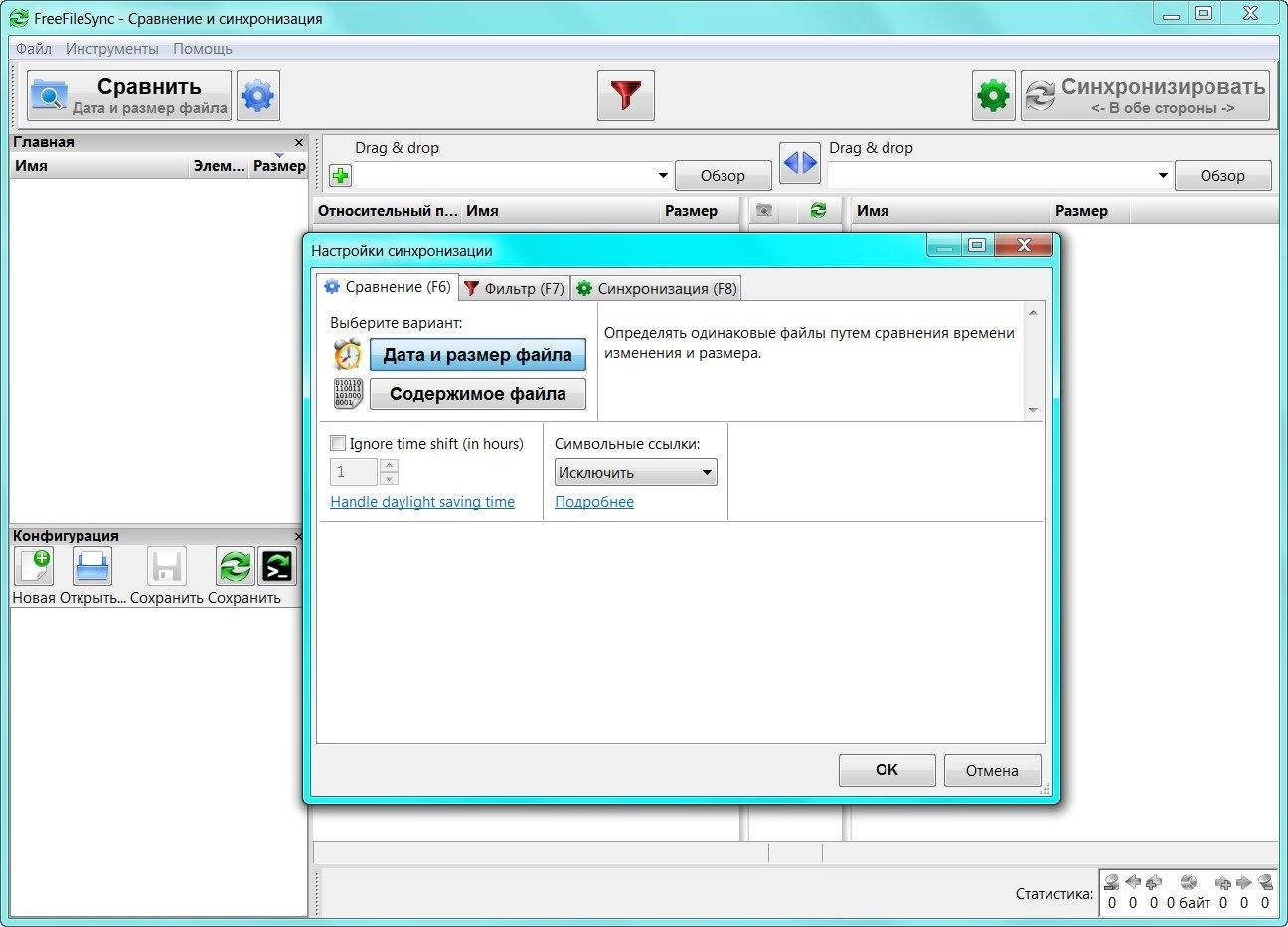The image size is (1288, 927).
Task: Expand the right folder path dropdown arrow
Action: pyautogui.click(x=1163, y=176)
